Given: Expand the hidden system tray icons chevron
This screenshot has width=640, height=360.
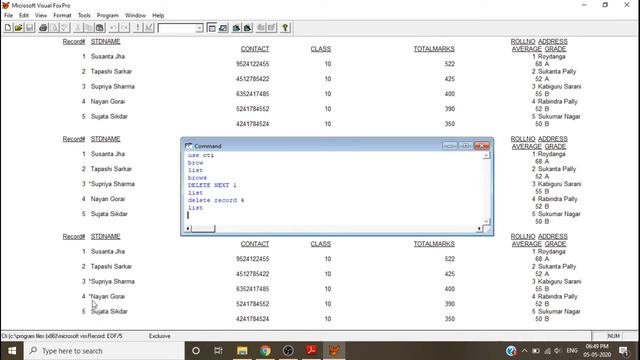Looking at the screenshot, I should click(524, 351).
